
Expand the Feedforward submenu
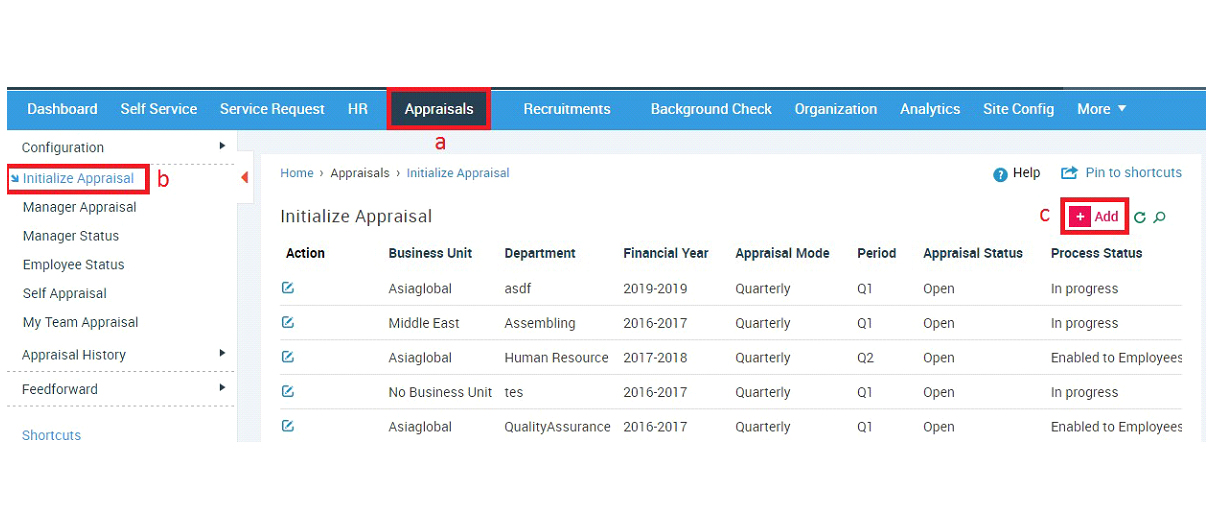(x=222, y=387)
